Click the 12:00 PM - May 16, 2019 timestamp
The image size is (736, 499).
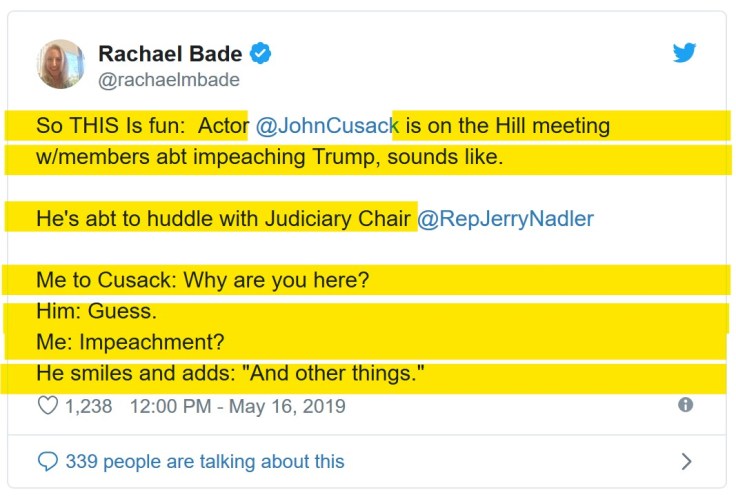tap(237, 406)
